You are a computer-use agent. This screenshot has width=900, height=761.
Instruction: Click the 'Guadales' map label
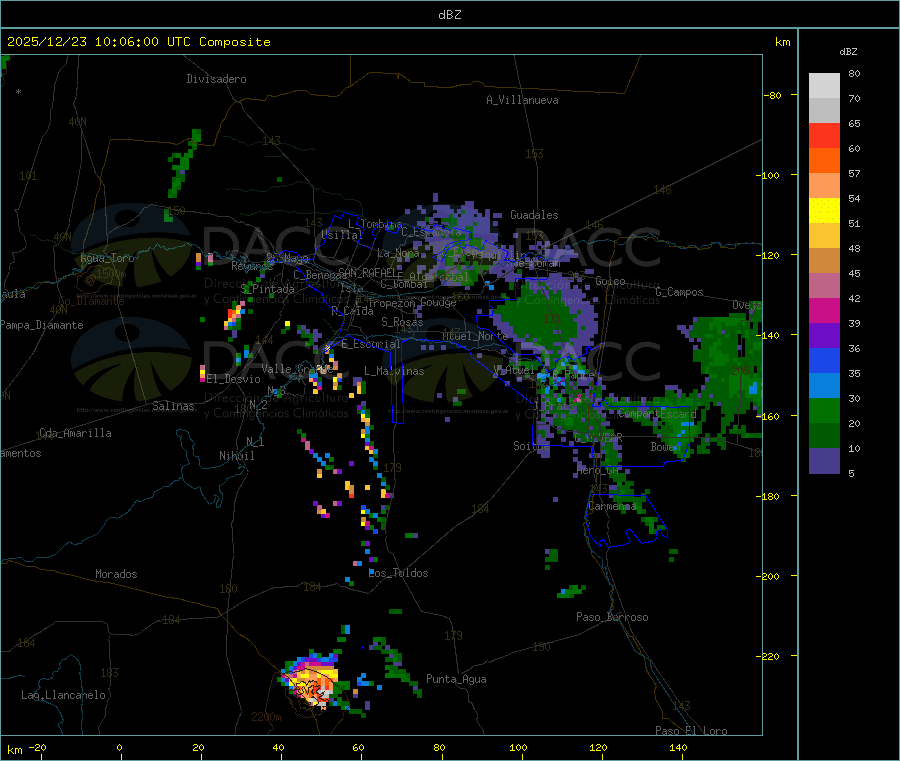coord(534,215)
